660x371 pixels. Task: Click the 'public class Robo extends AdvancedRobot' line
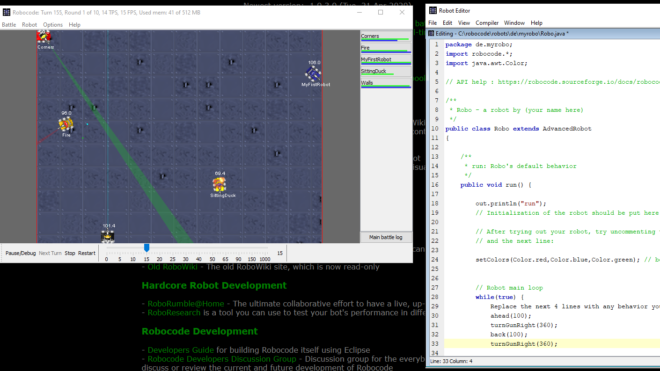(x=518, y=129)
